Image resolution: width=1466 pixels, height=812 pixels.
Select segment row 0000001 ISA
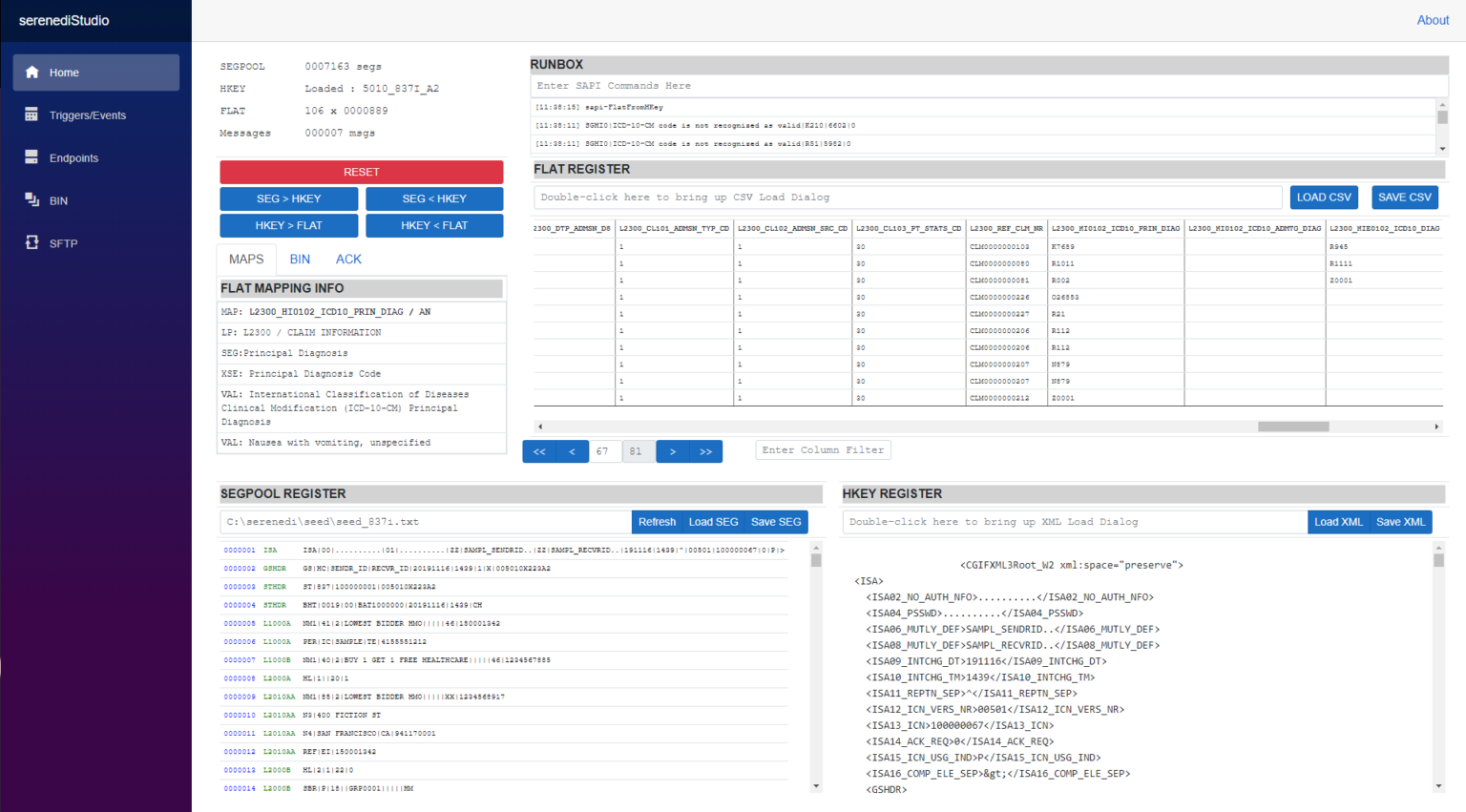(504, 551)
